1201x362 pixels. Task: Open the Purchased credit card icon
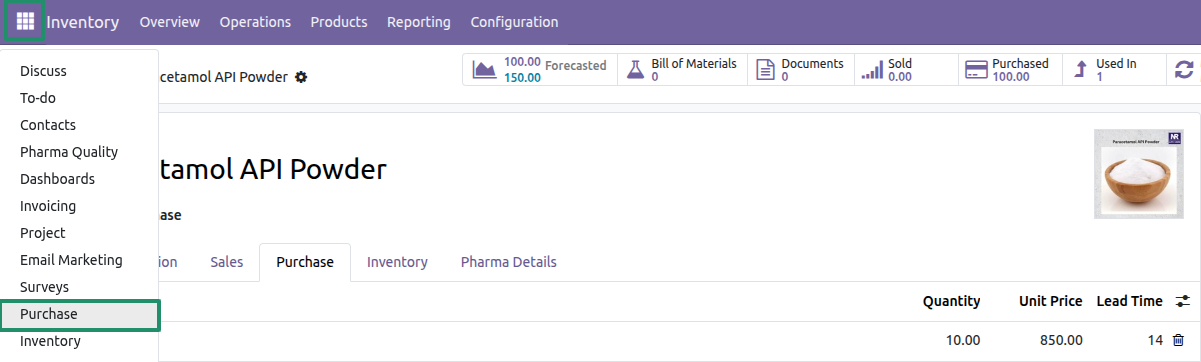[976, 69]
